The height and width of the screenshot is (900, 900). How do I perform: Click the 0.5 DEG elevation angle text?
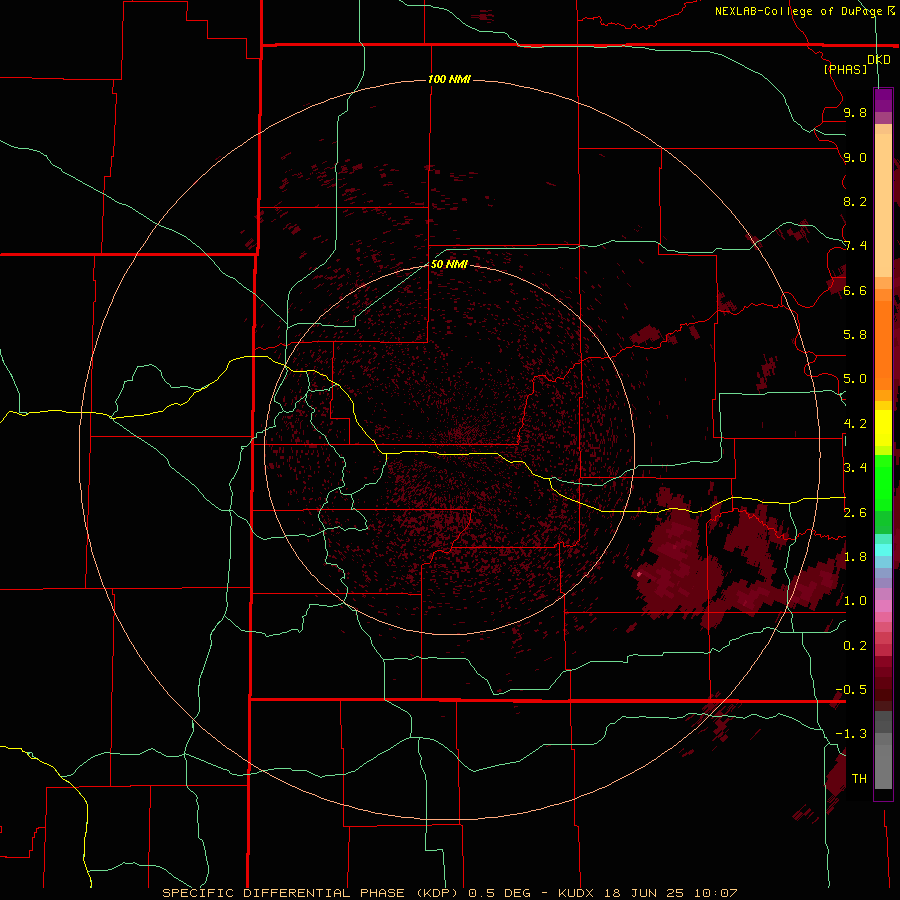tap(500, 893)
